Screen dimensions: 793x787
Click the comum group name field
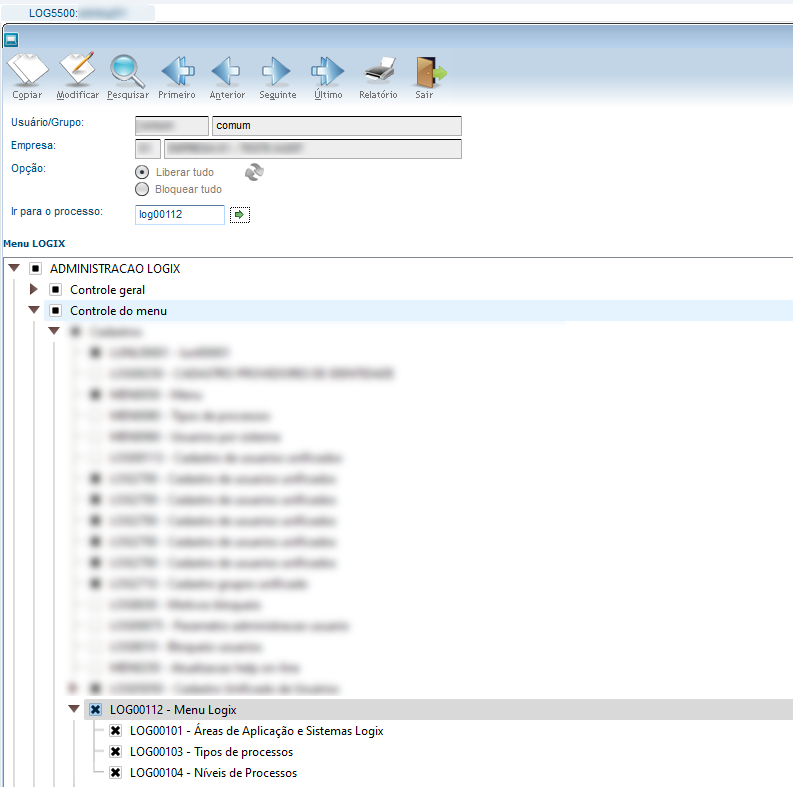tap(337, 125)
